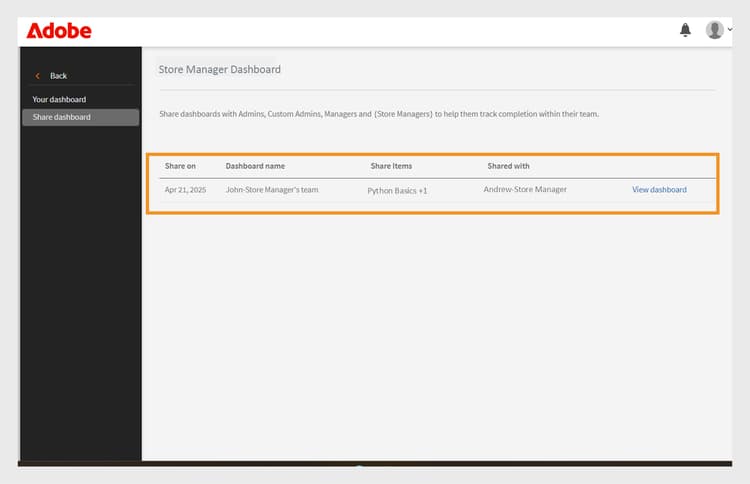Click the Apr 21, 2025 date cell
Screen dimensions: 750x484
185,190
